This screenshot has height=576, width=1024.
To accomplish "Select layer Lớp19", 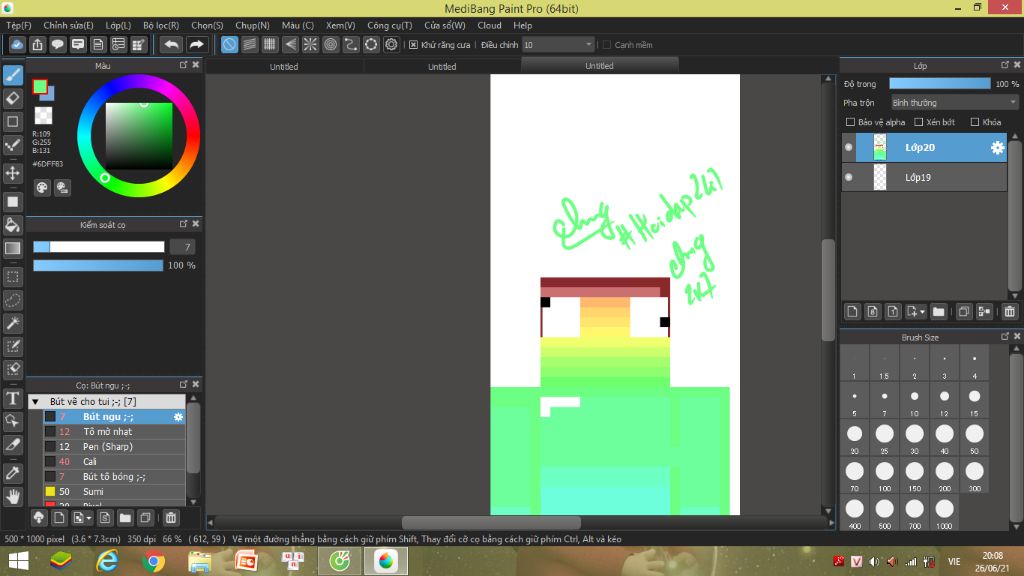I will 924,177.
